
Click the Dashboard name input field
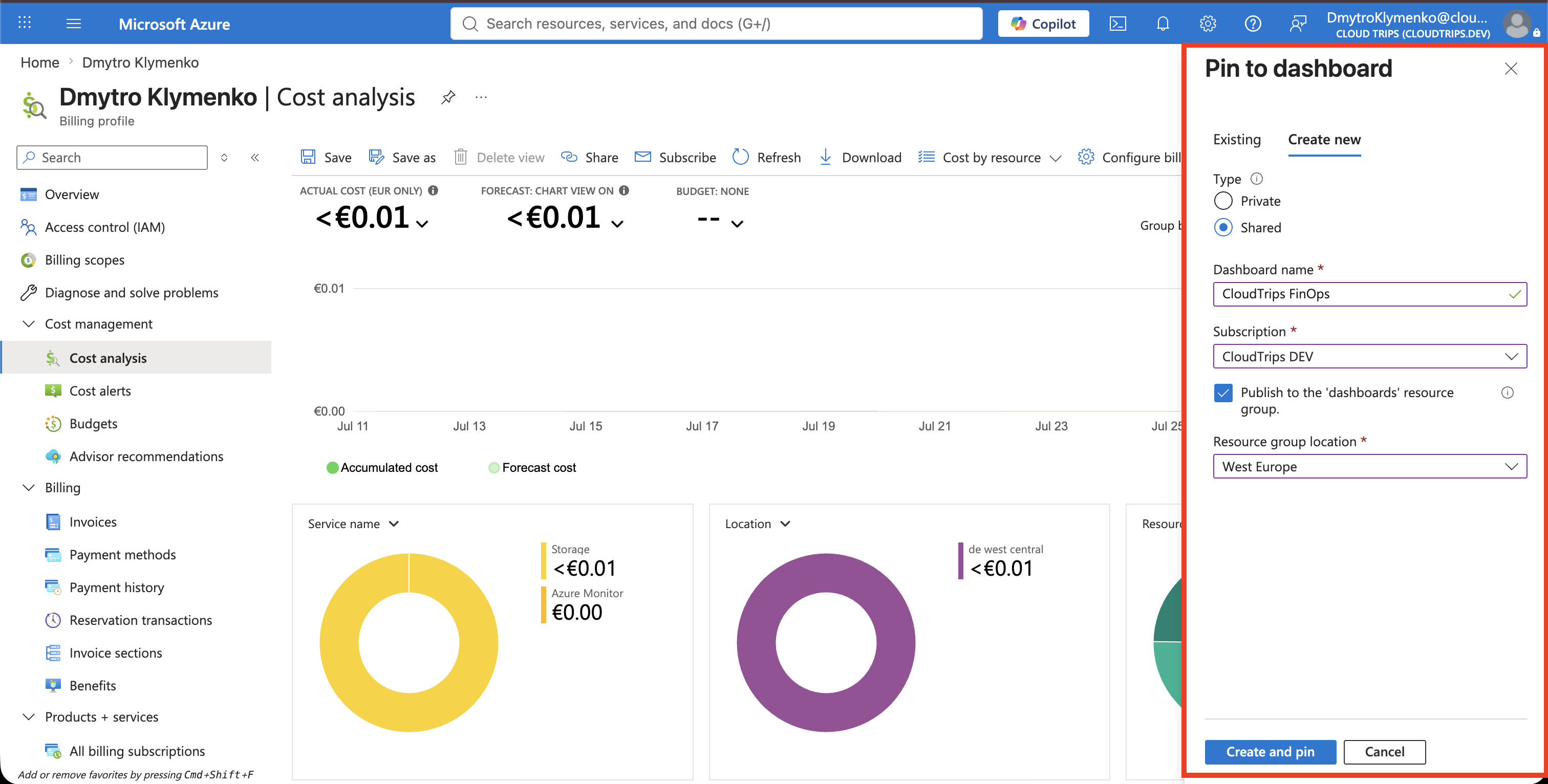1369,294
